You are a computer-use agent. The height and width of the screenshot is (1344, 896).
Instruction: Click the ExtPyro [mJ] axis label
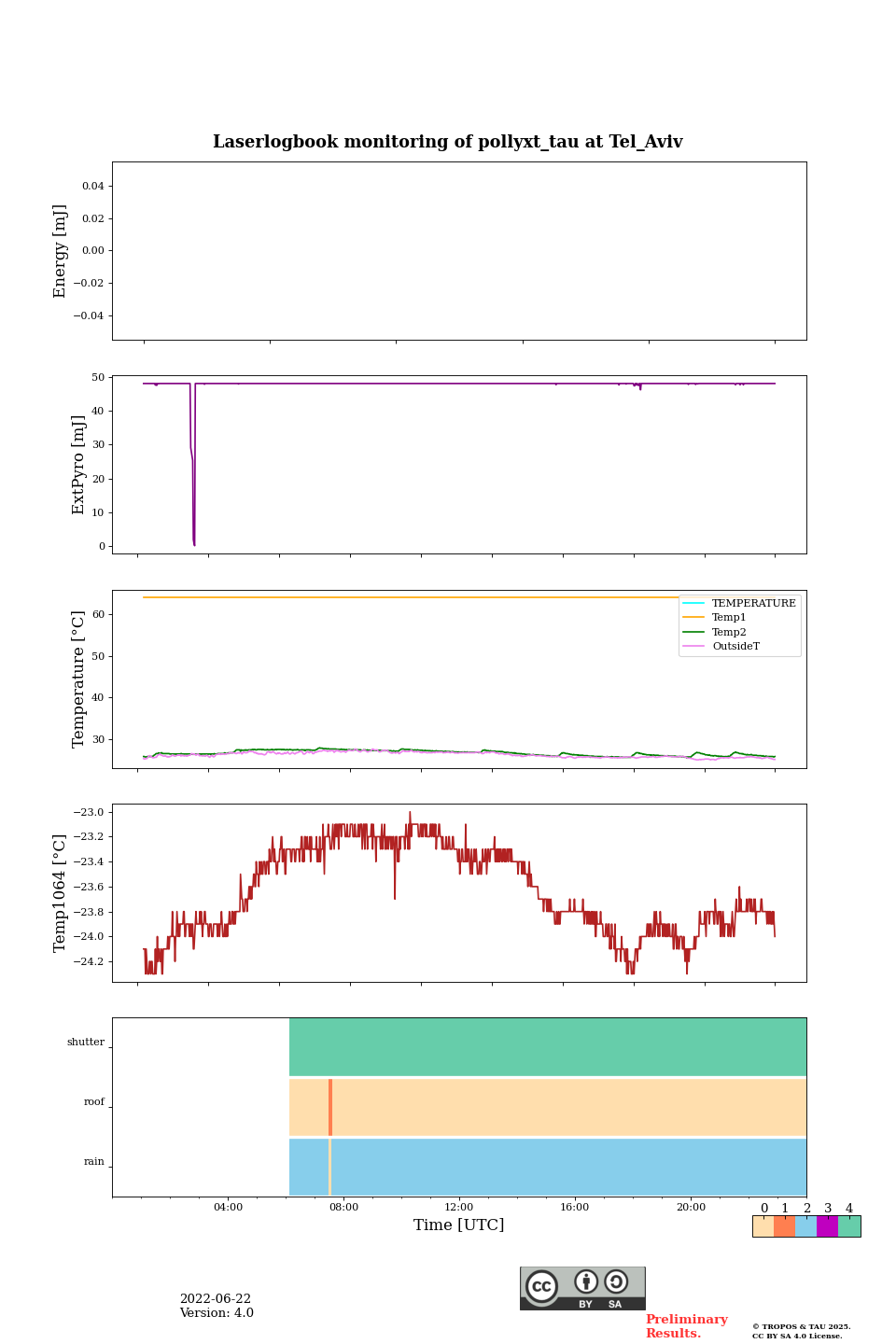(78, 465)
